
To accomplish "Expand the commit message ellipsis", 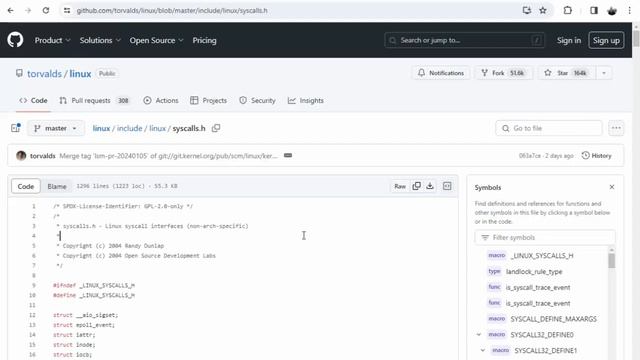I will [288, 156].
